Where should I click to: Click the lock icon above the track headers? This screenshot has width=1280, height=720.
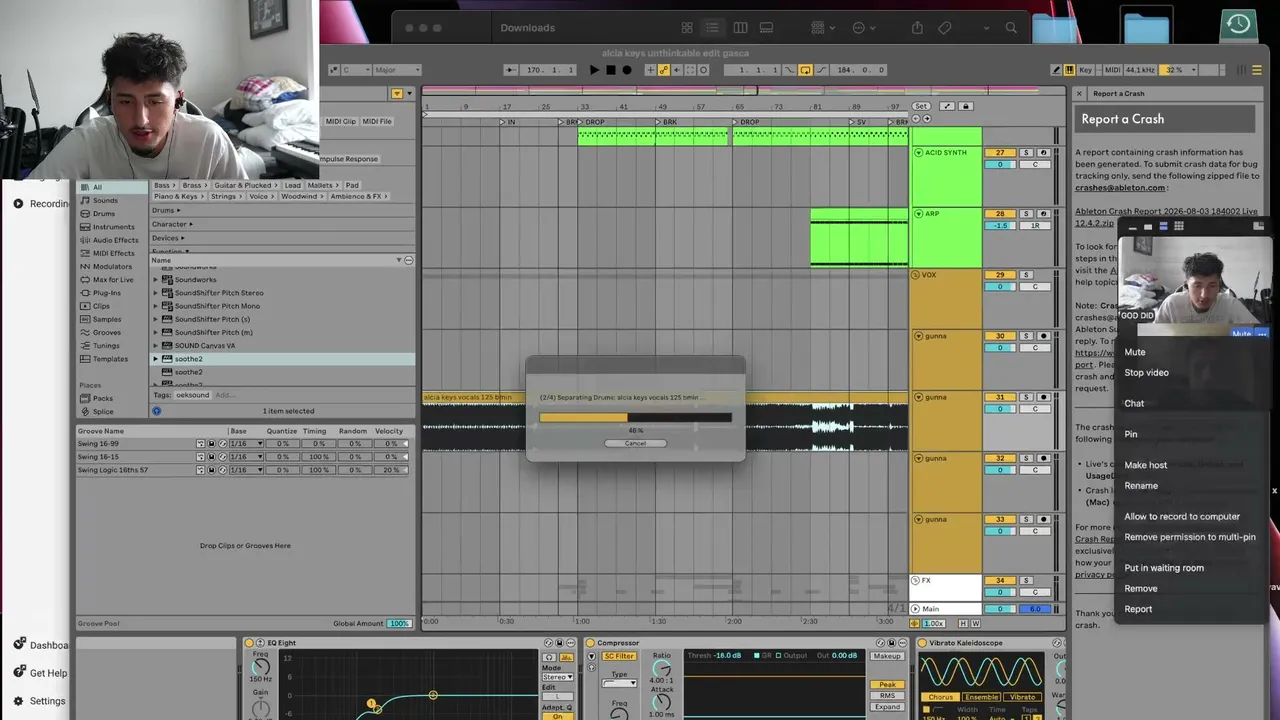965,106
